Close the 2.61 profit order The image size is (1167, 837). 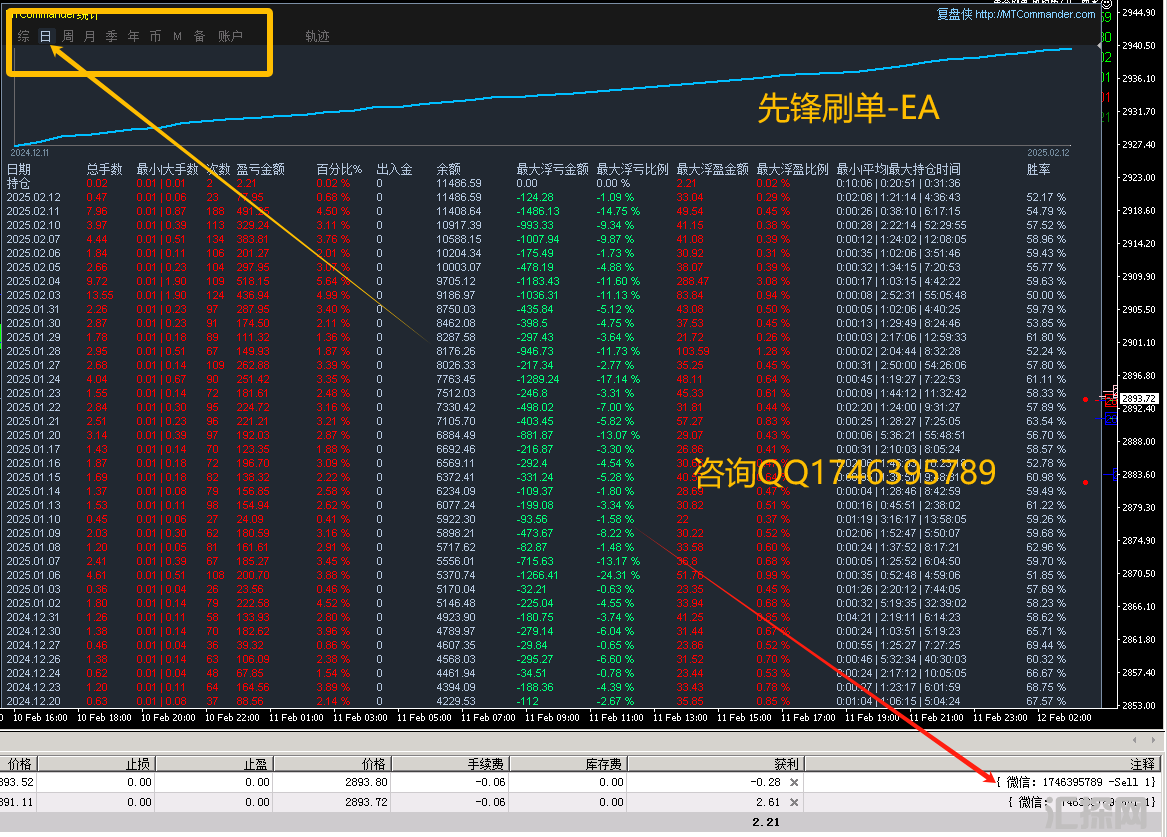794,802
